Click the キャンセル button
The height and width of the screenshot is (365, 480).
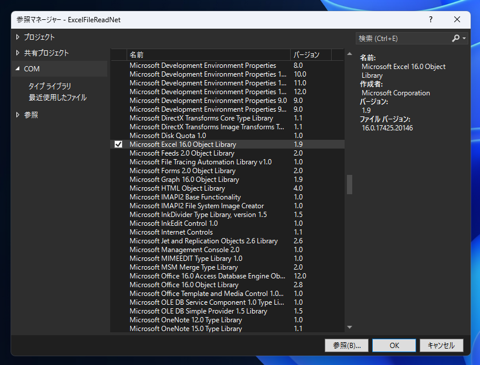pos(441,345)
